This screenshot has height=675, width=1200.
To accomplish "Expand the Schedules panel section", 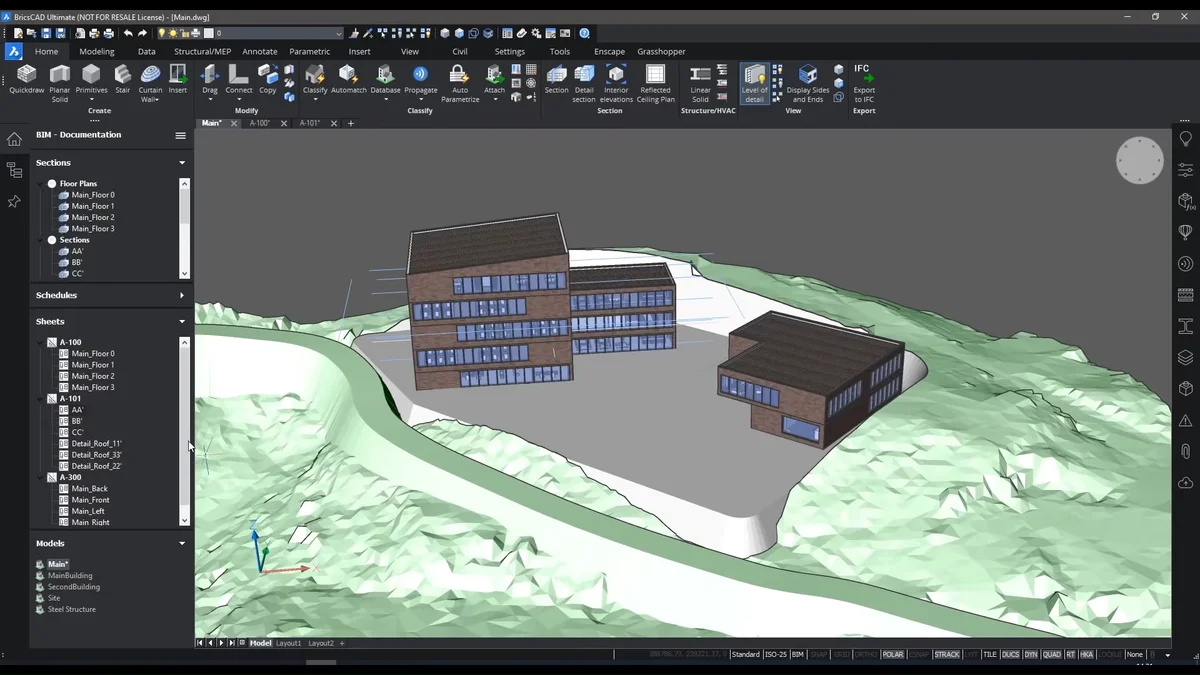I will pos(182,296).
